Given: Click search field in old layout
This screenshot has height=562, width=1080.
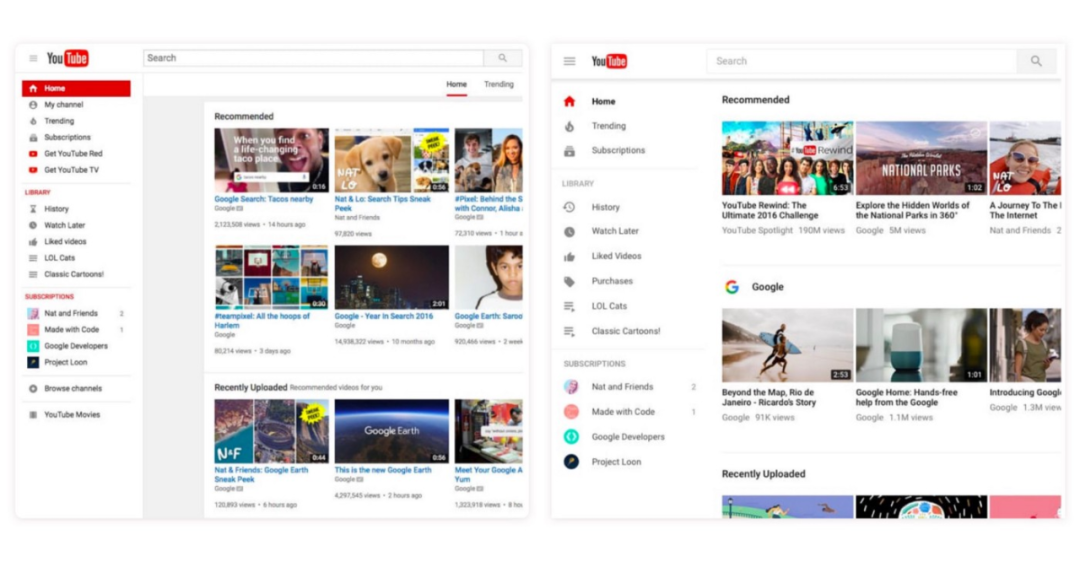Looking at the screenshot, I should 313,58.
